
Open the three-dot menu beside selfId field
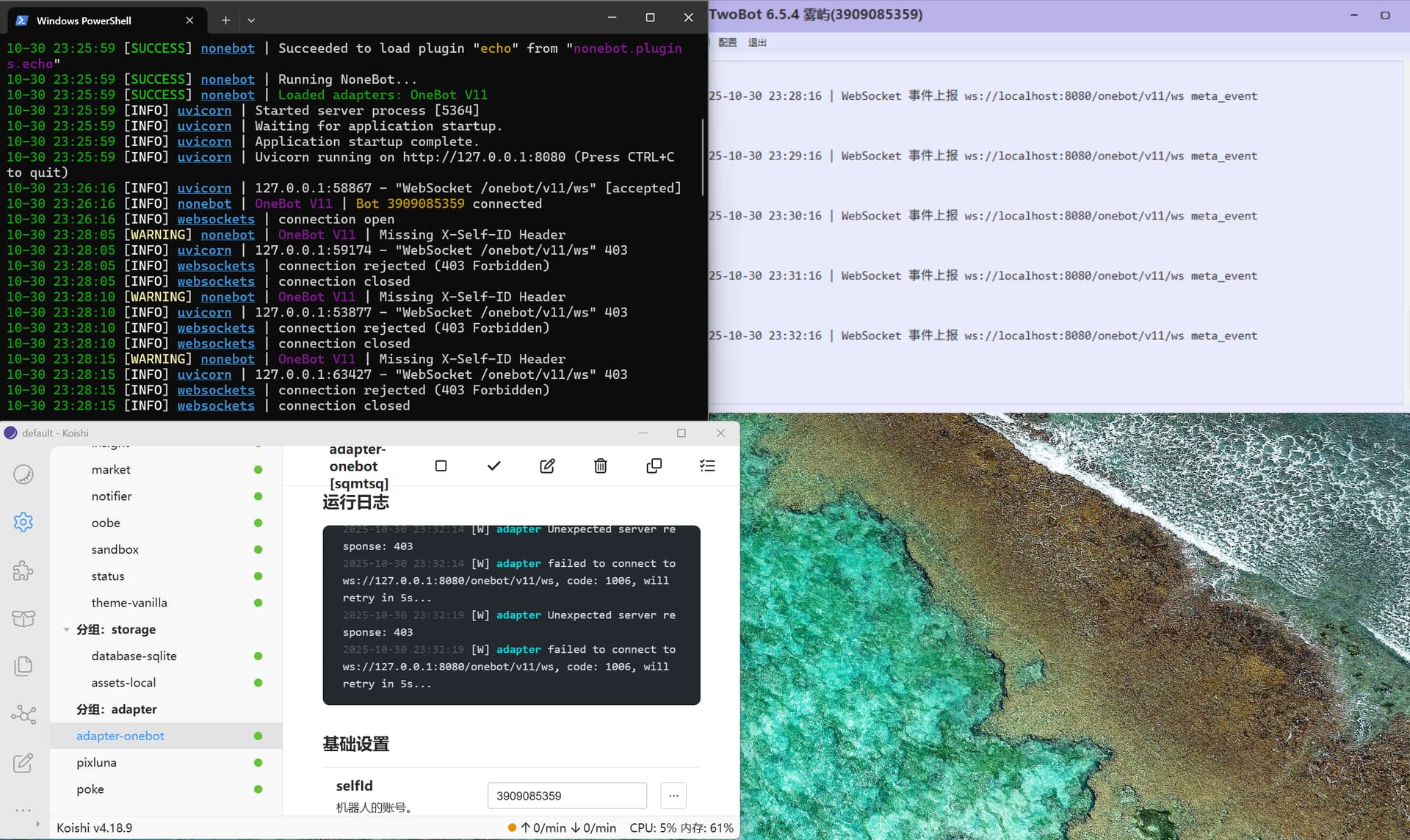click(673, 795)
